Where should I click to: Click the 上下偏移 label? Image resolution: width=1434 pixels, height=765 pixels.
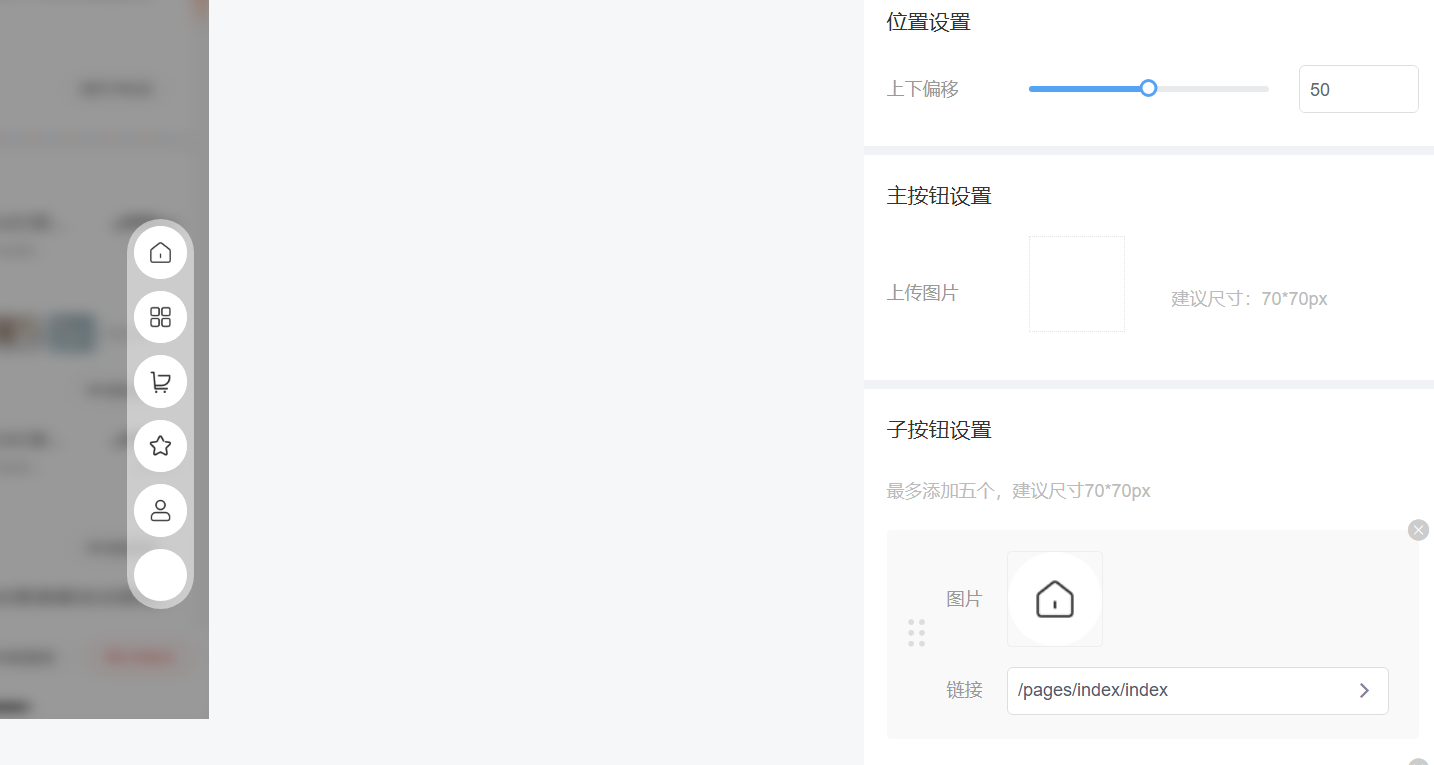923,89
